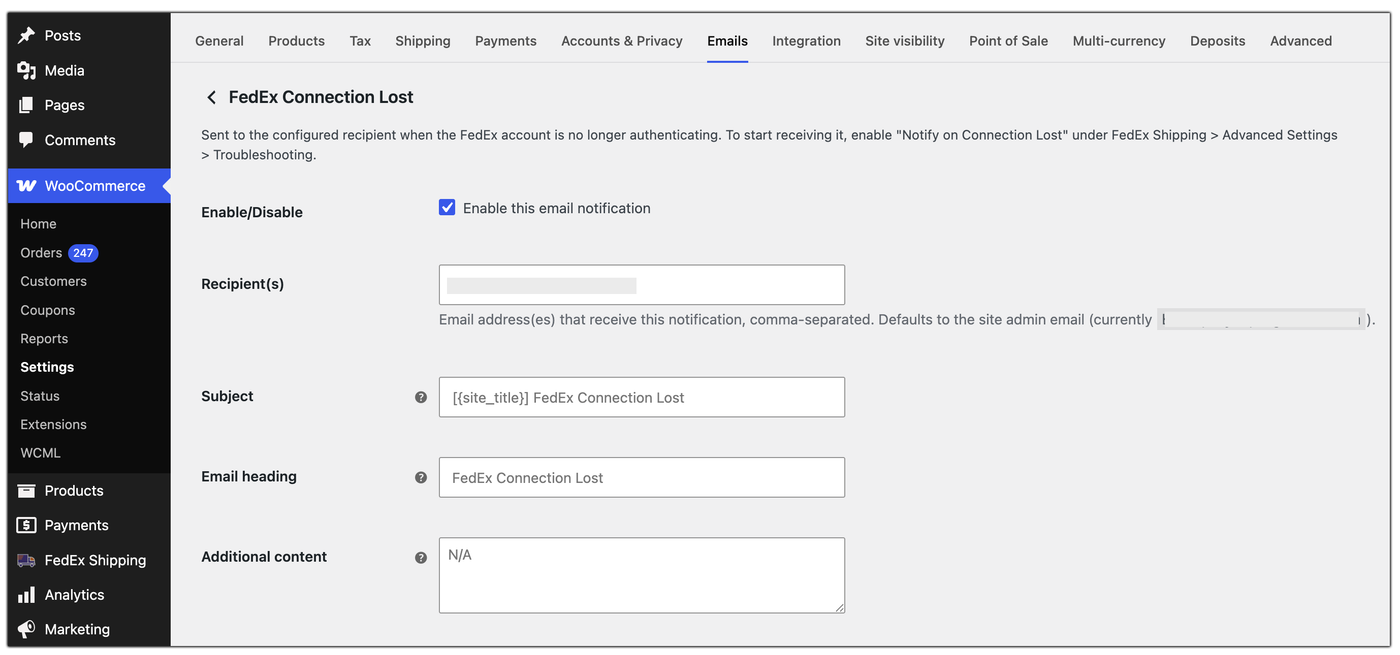Click the Additional content textarea

click(x=642, y=575)
